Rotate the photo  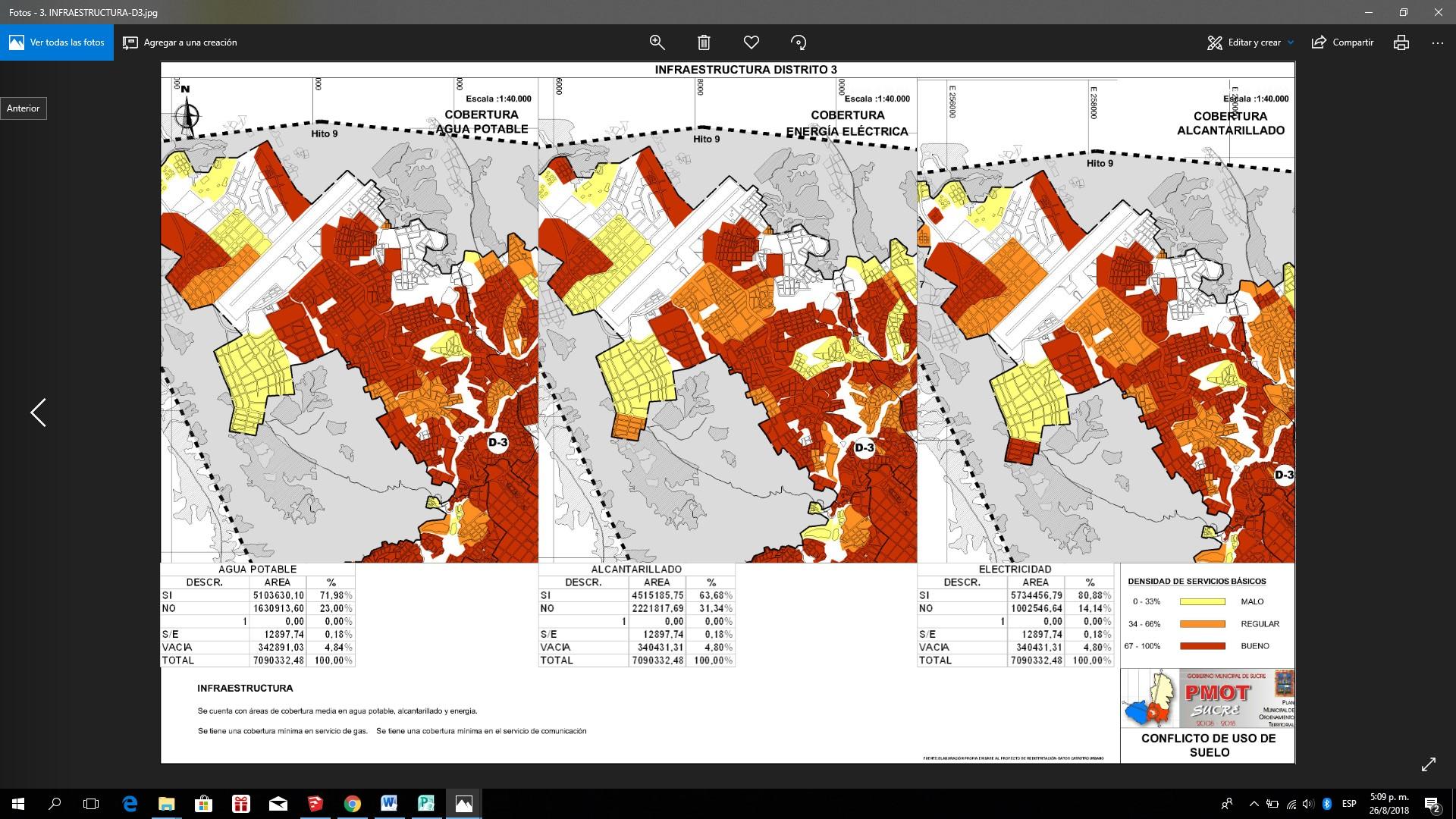coord(798,42)
